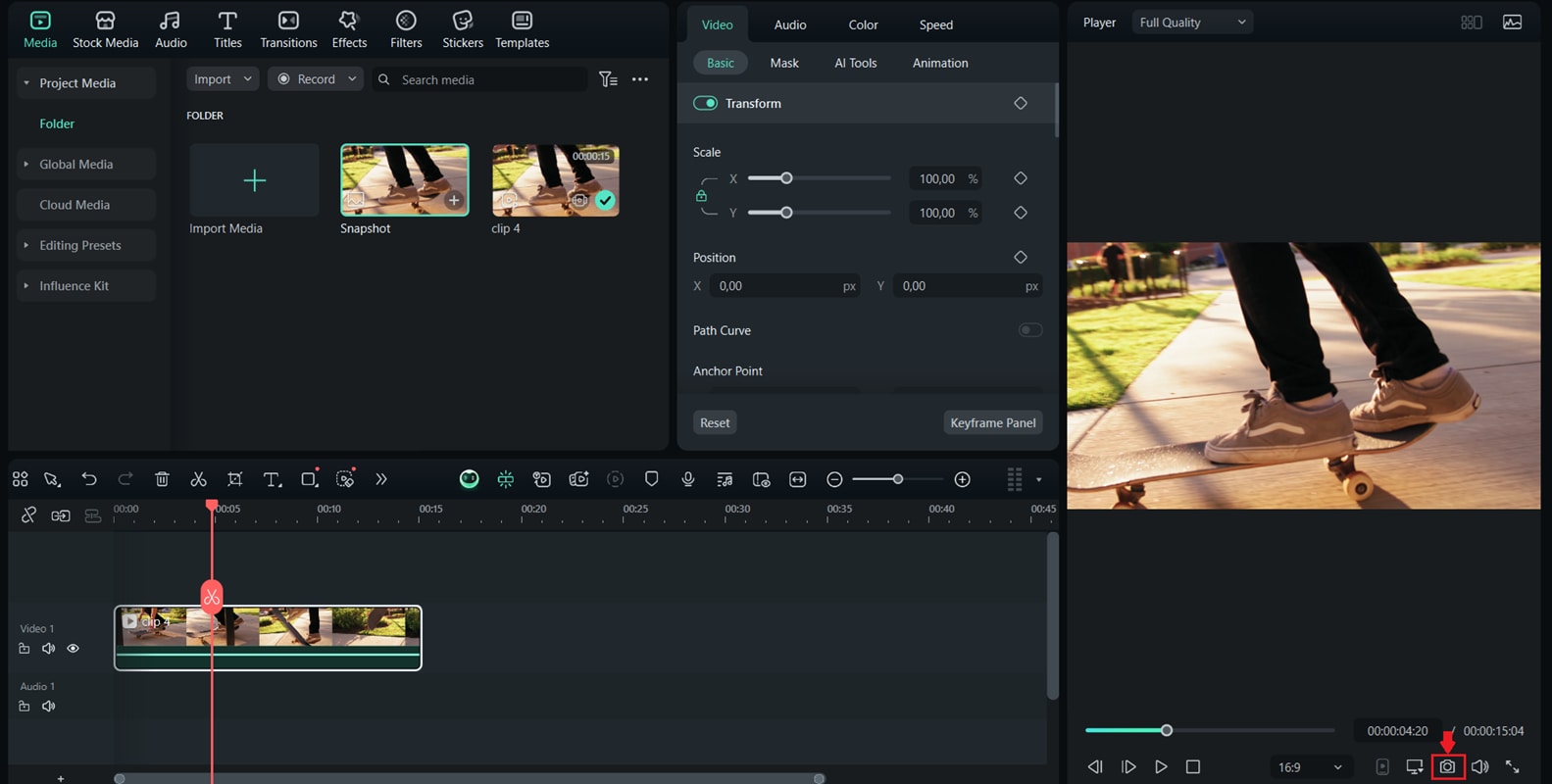
Task: Enter fullscreen preview with expand arrows
Action: pos(1513,766)
